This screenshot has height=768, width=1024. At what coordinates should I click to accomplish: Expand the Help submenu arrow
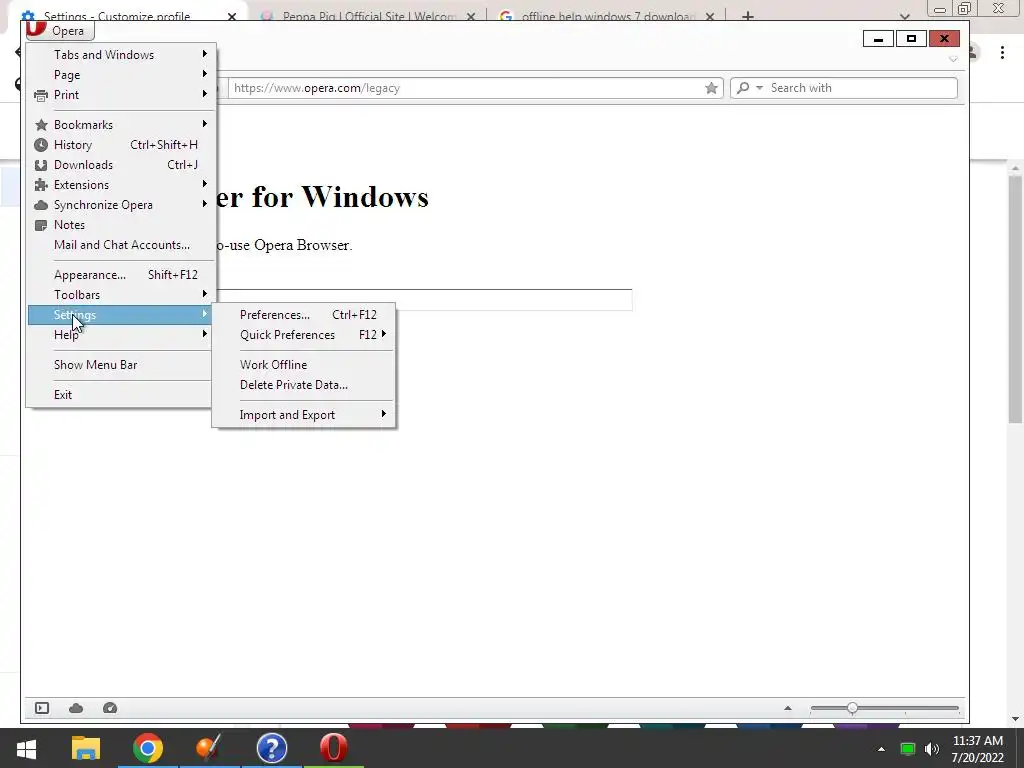point(204,334)
